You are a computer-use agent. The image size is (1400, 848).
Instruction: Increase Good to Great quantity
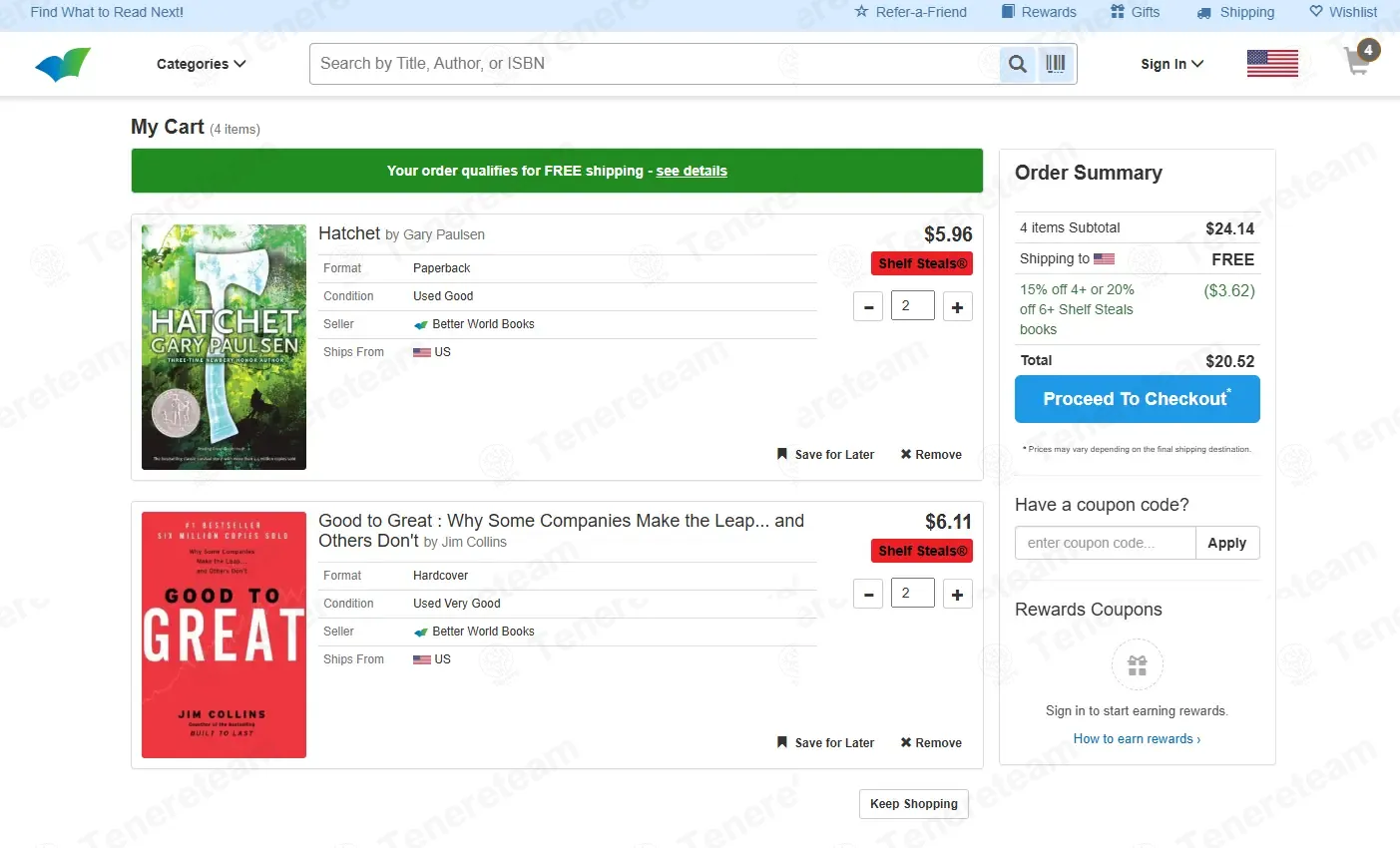[x=958, y=595]
